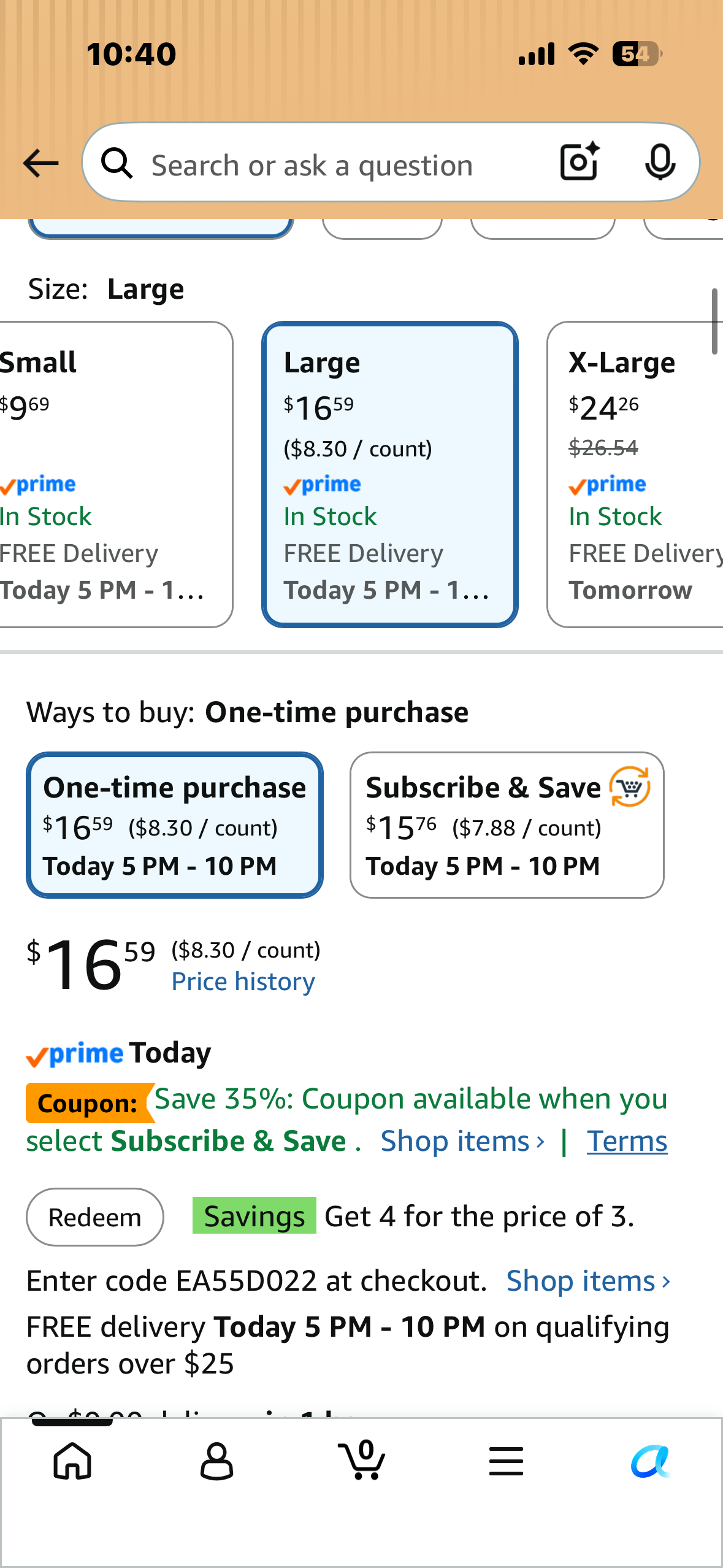This screenshot has width=723, height=1568.
Task: Activate the microphone voice search
Action: [660, 163]
